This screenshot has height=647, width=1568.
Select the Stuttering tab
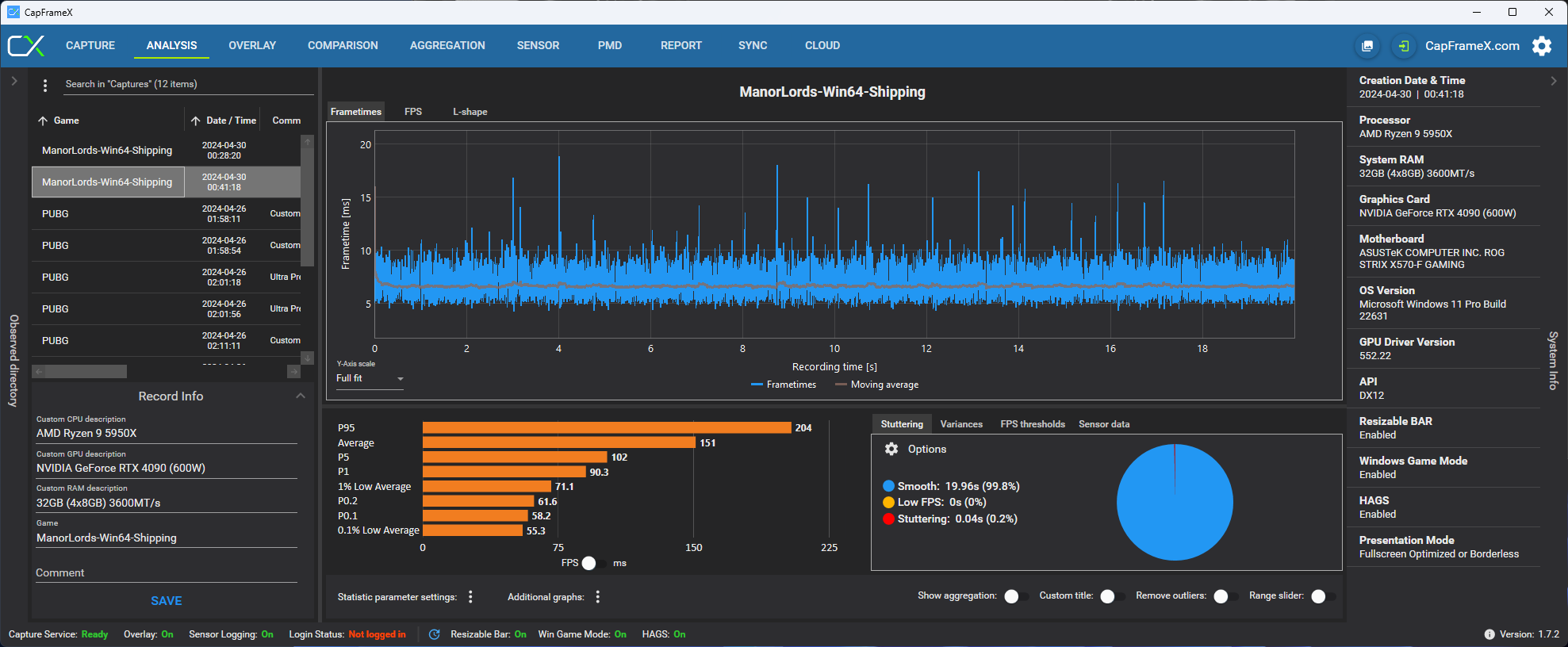pyautogui.click(x=902, y=424)
